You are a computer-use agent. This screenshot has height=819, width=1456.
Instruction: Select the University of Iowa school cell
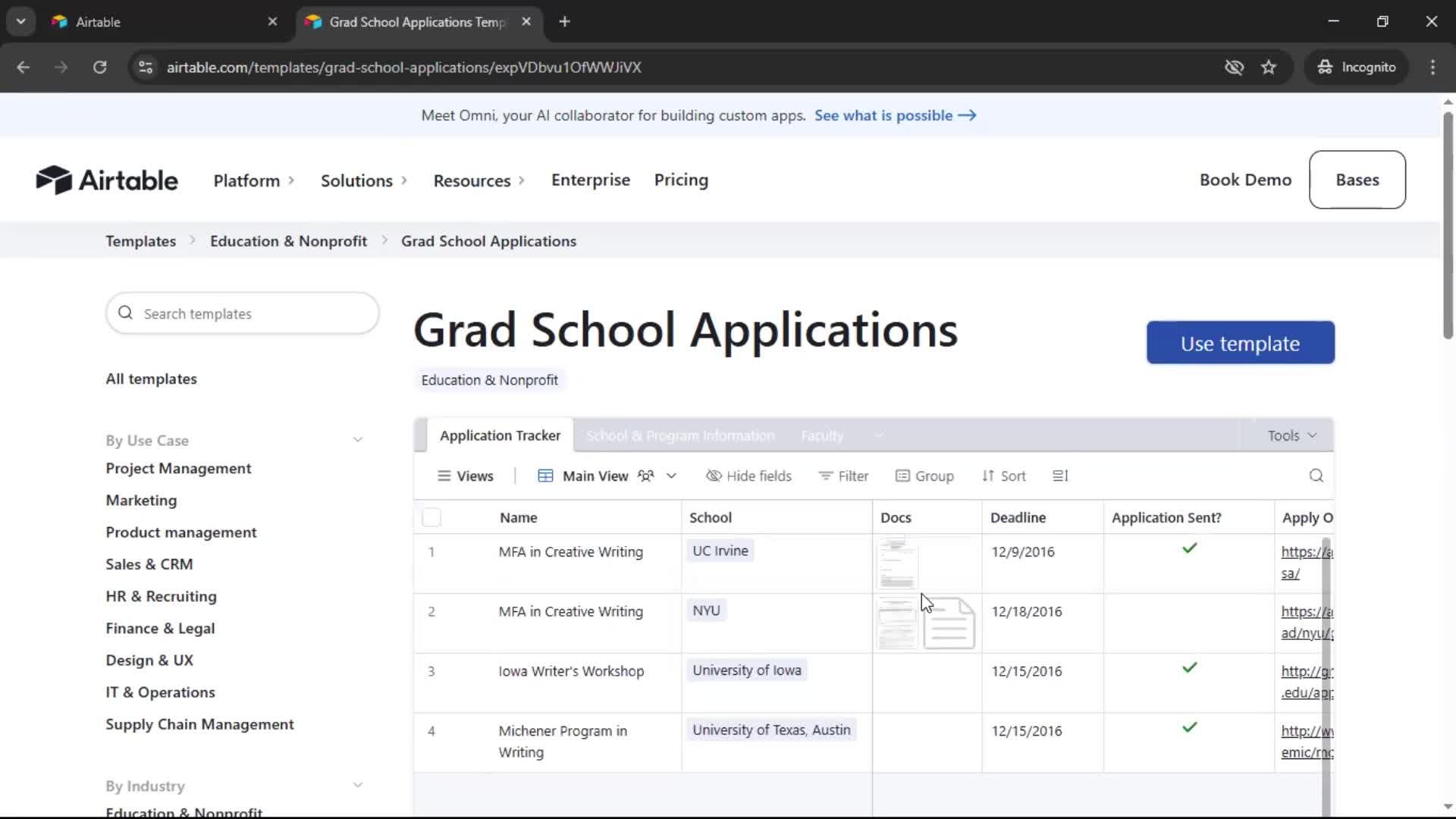tap(777, 682)
